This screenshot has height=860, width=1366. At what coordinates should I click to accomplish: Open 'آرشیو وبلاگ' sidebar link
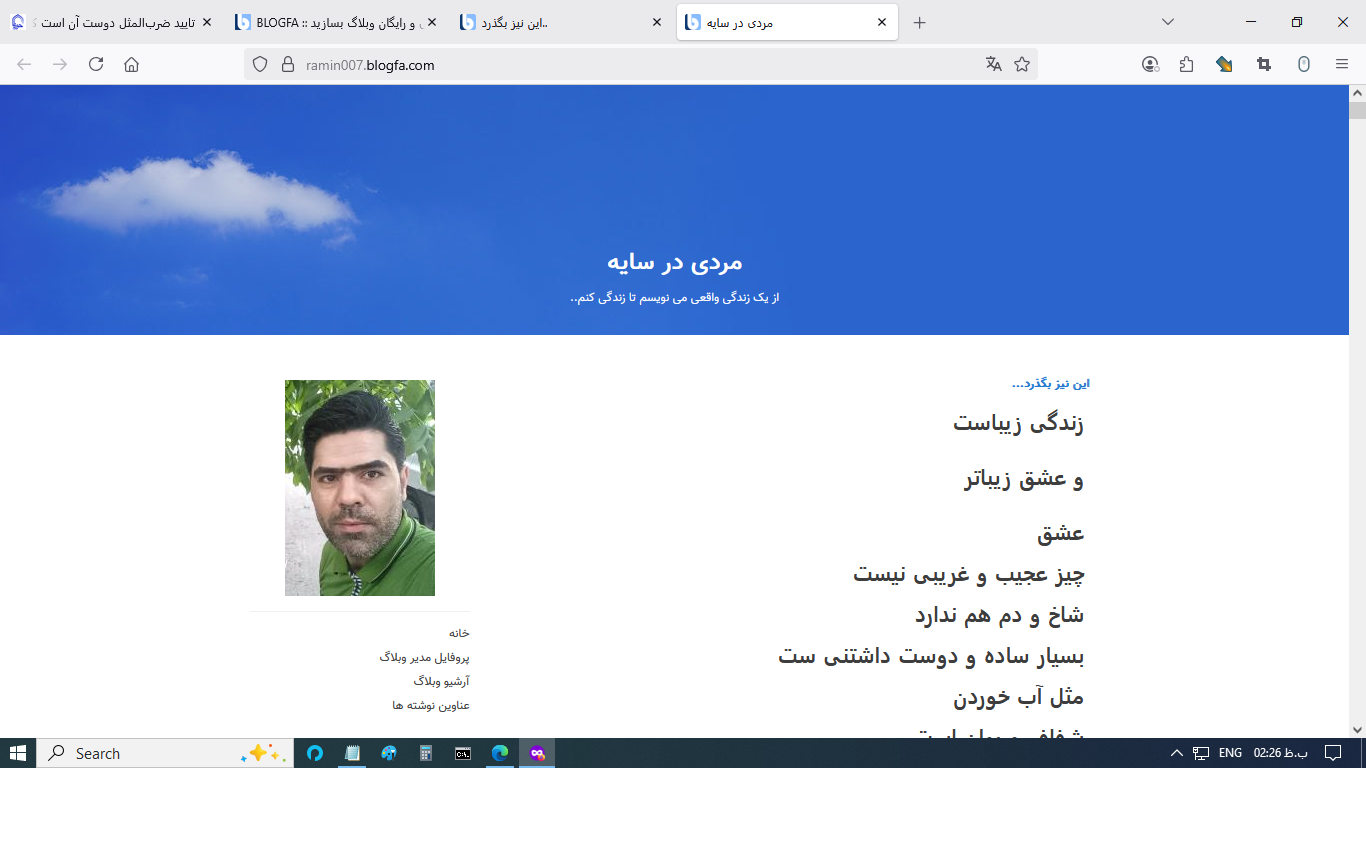[441, 681]
